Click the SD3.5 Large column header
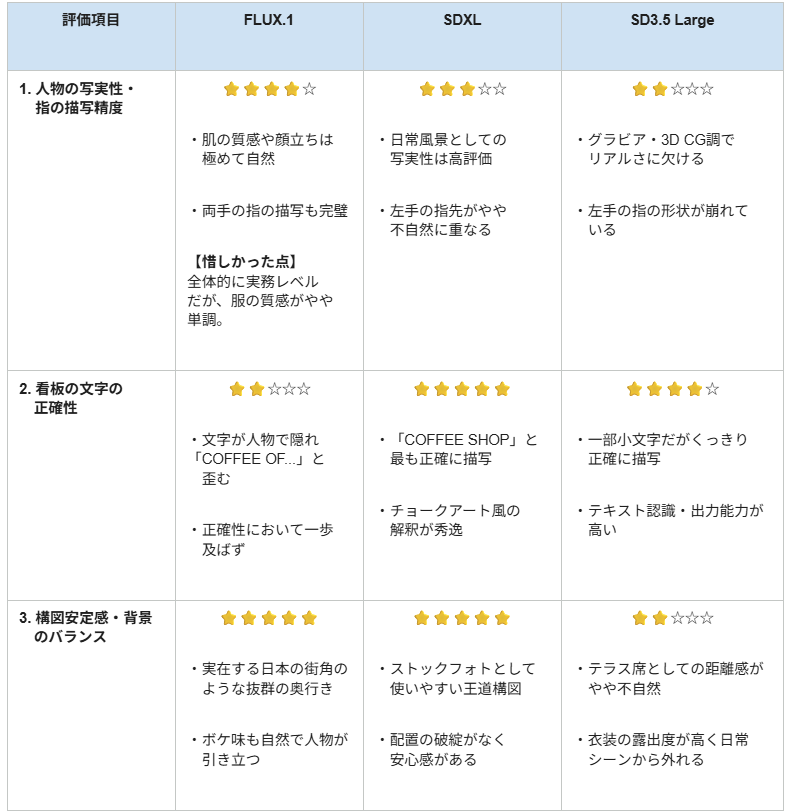Image resolution: width=785 pixels, height=812 pixels. pos(672,20)
